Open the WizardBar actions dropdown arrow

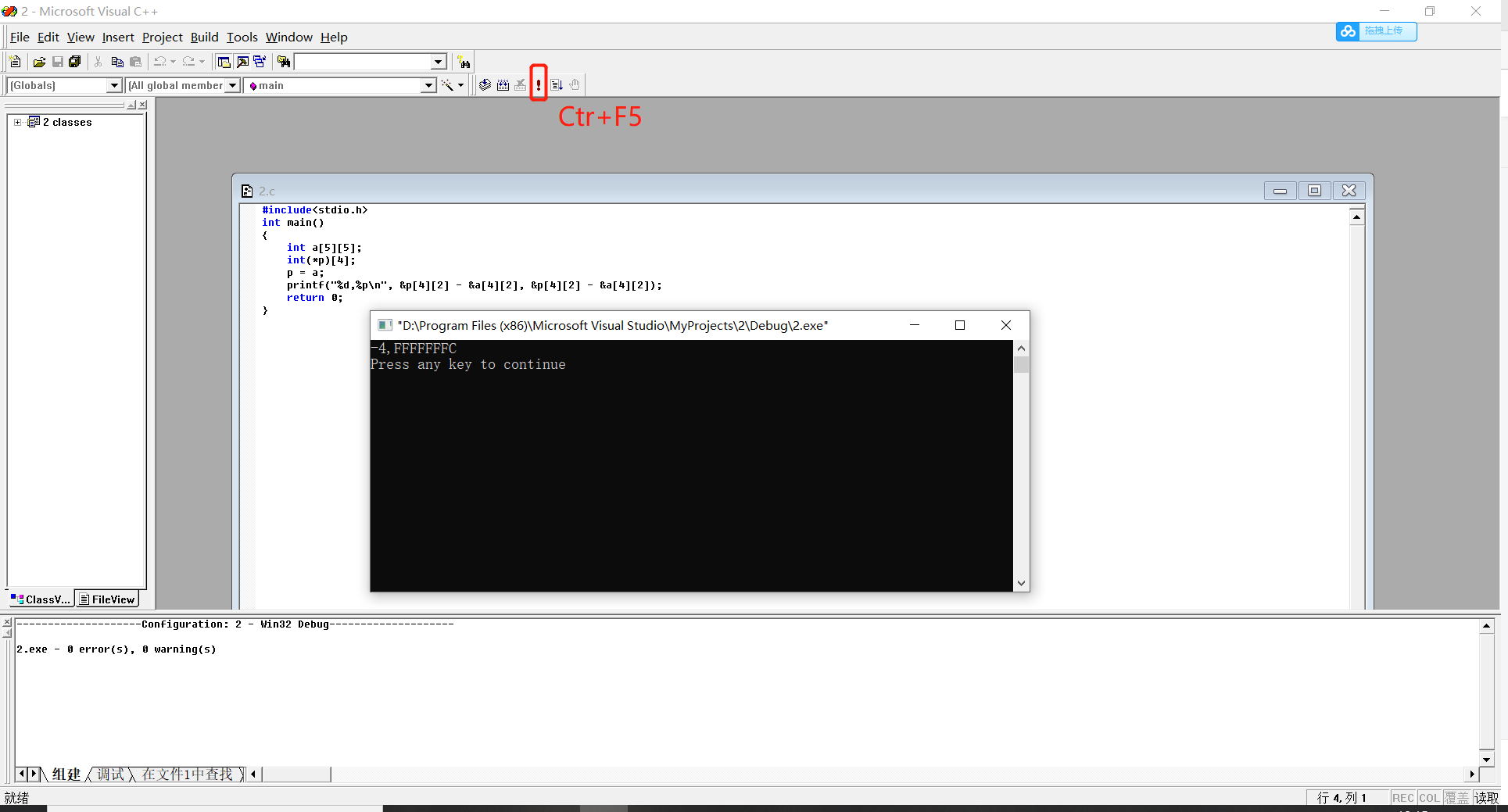tap(461, 86)
